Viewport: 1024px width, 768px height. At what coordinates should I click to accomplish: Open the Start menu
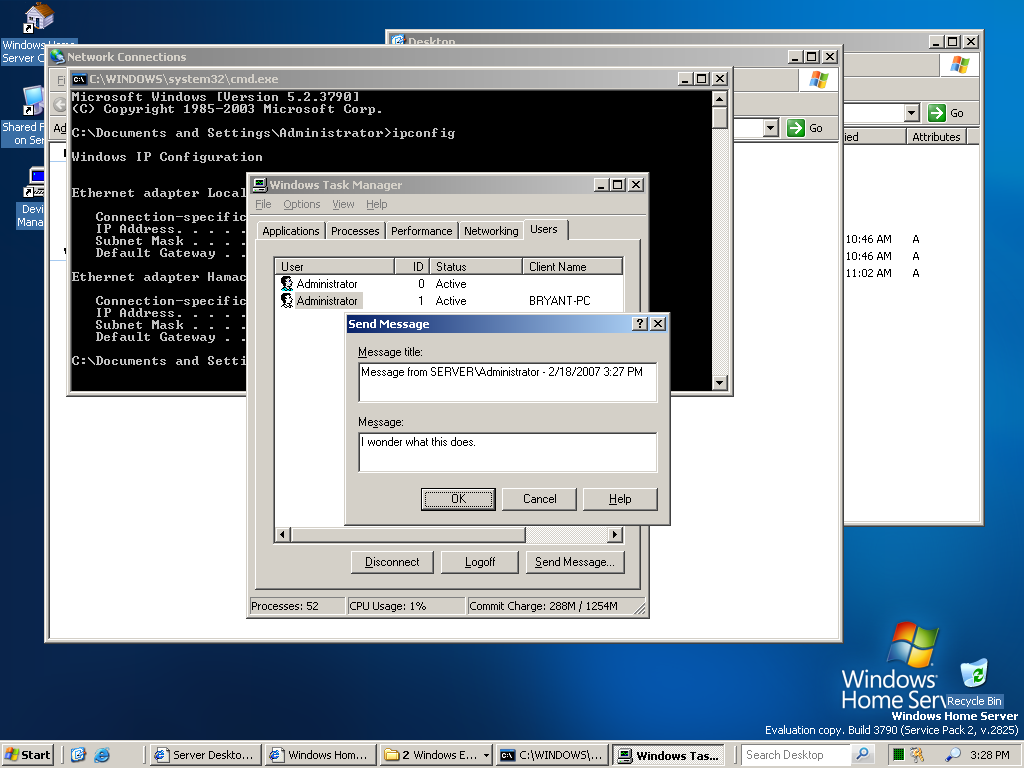click(x=28, y=755)
